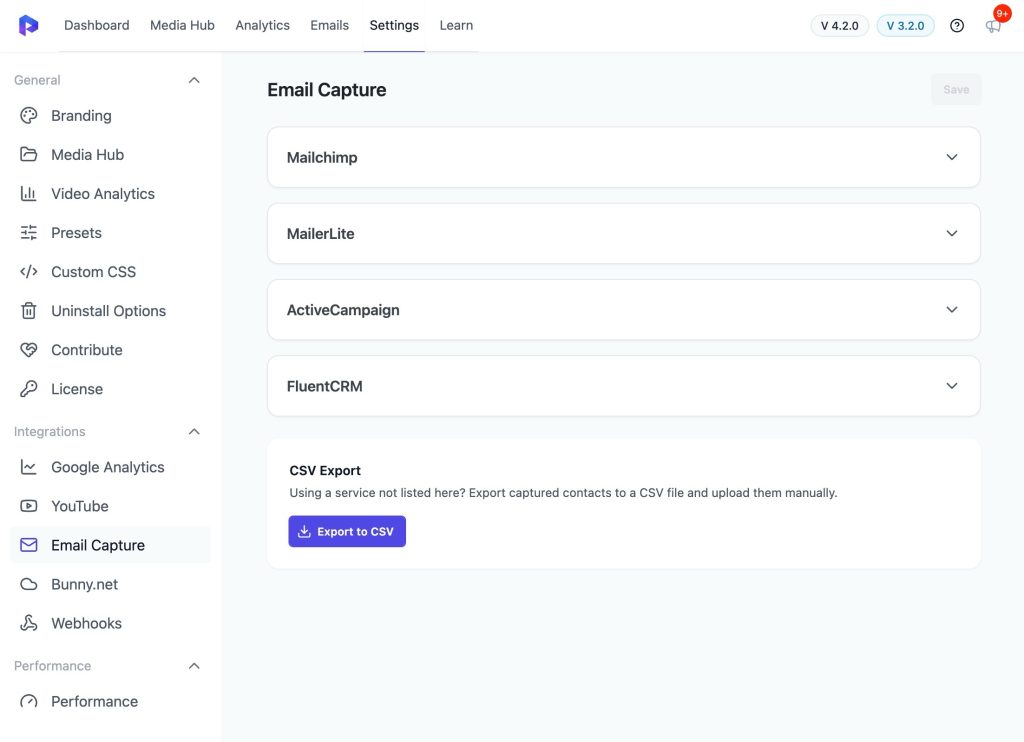The image size is (1024, 742).
Task: Open the announcements megaphone icon
Action: [993, 26]
